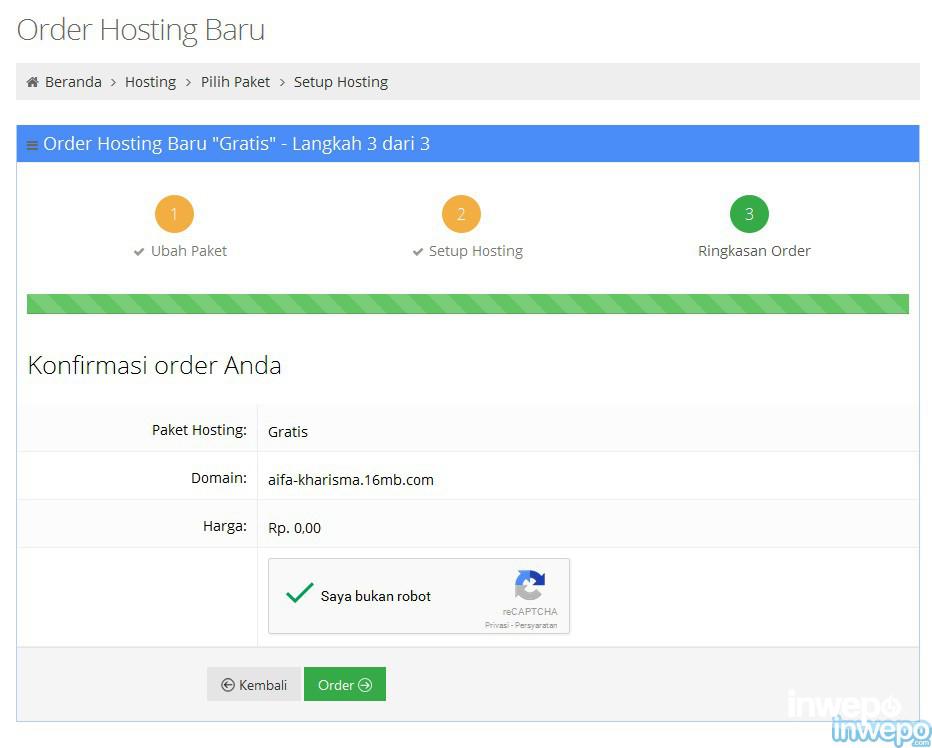The height and width of the screenshot is (748, 932).
Task: Click the Paket Hosting: label
Action: [199, 430]
